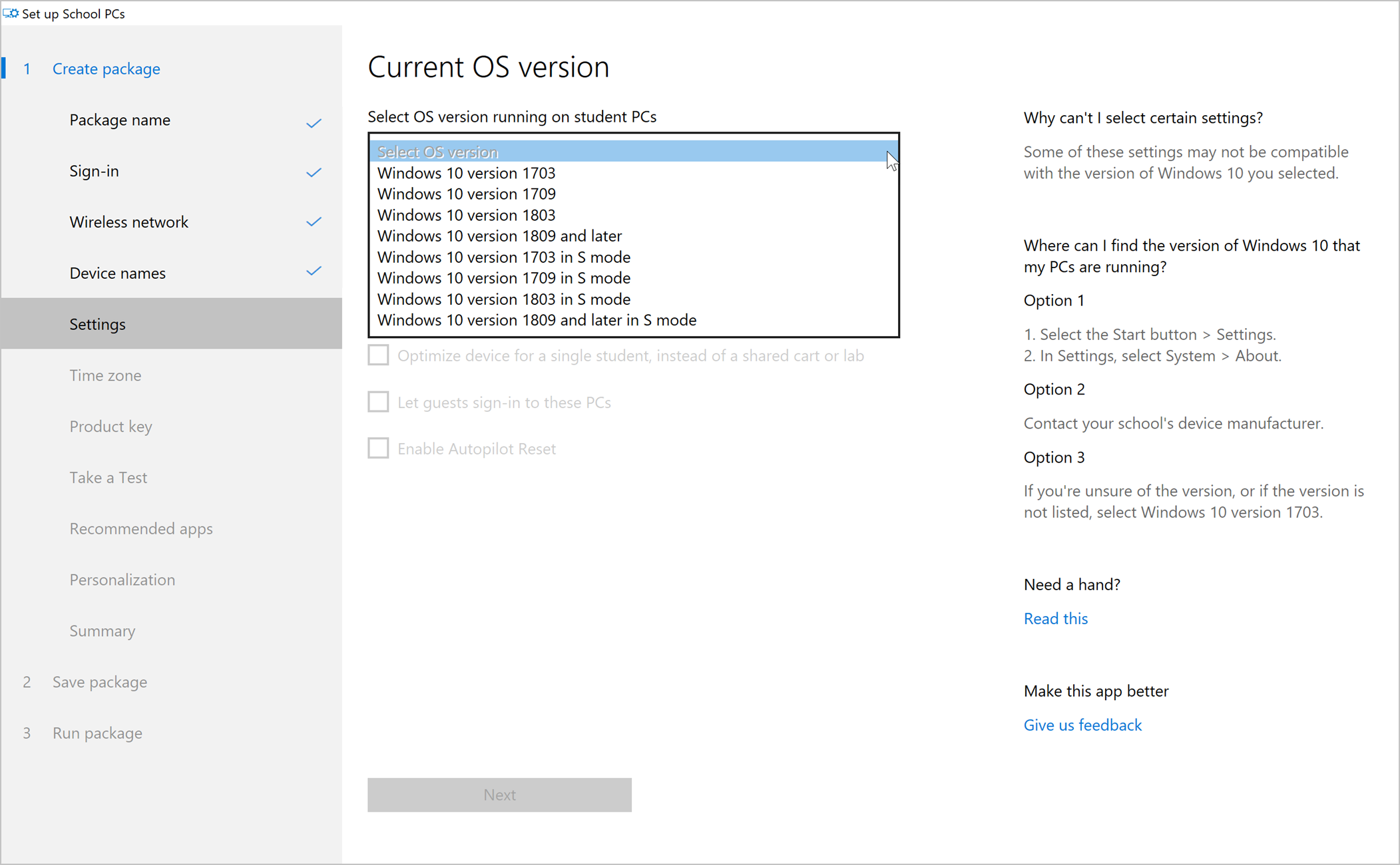Toggle the Enable Autopilot Reset checkbox
Viewport: 1400px width, 865px height.
[378, 448]
